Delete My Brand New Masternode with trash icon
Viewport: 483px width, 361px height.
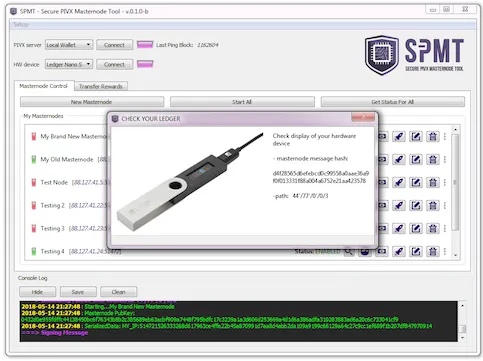[x=433, y=136]
